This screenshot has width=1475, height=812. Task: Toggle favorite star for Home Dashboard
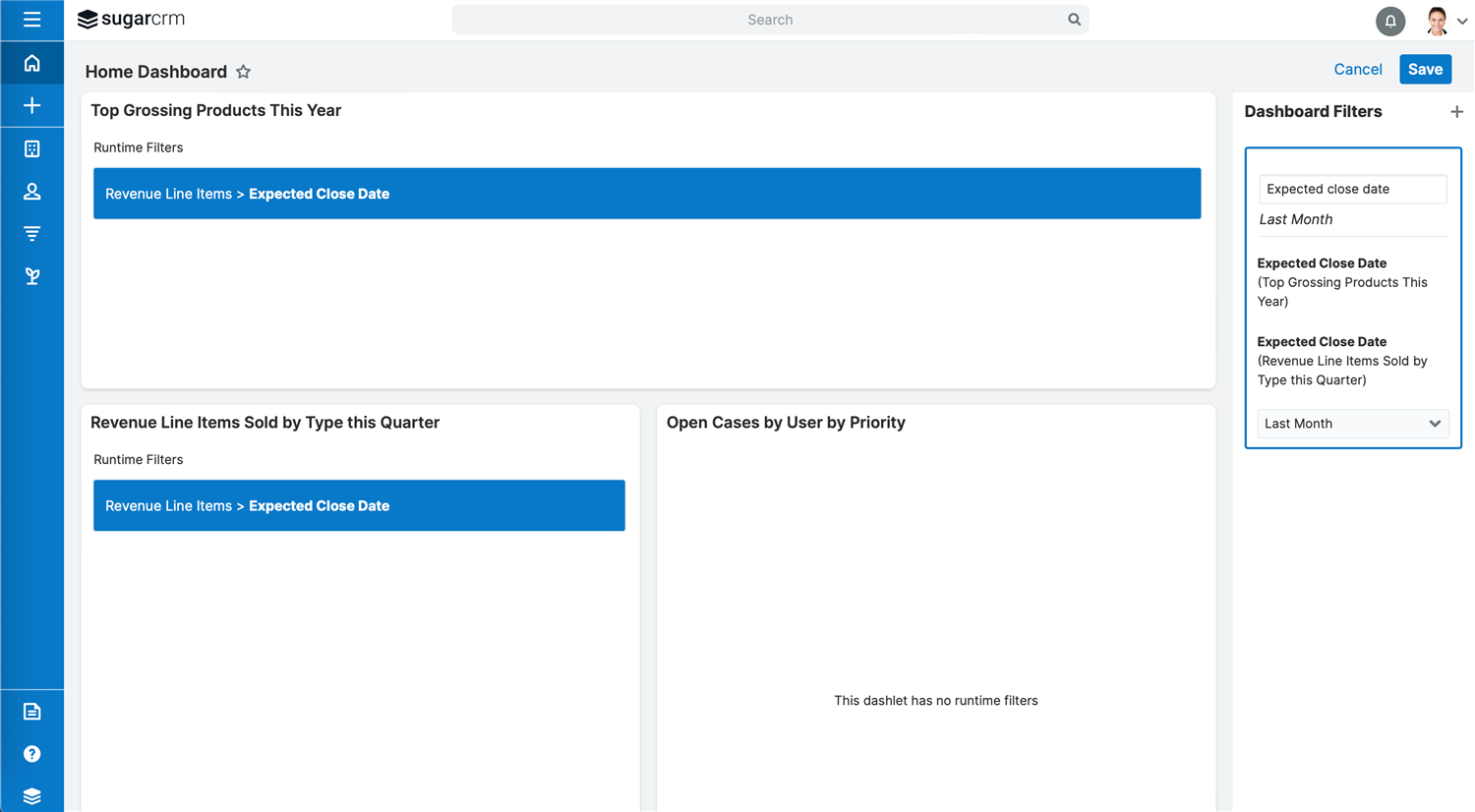click(x=243, y=72)
